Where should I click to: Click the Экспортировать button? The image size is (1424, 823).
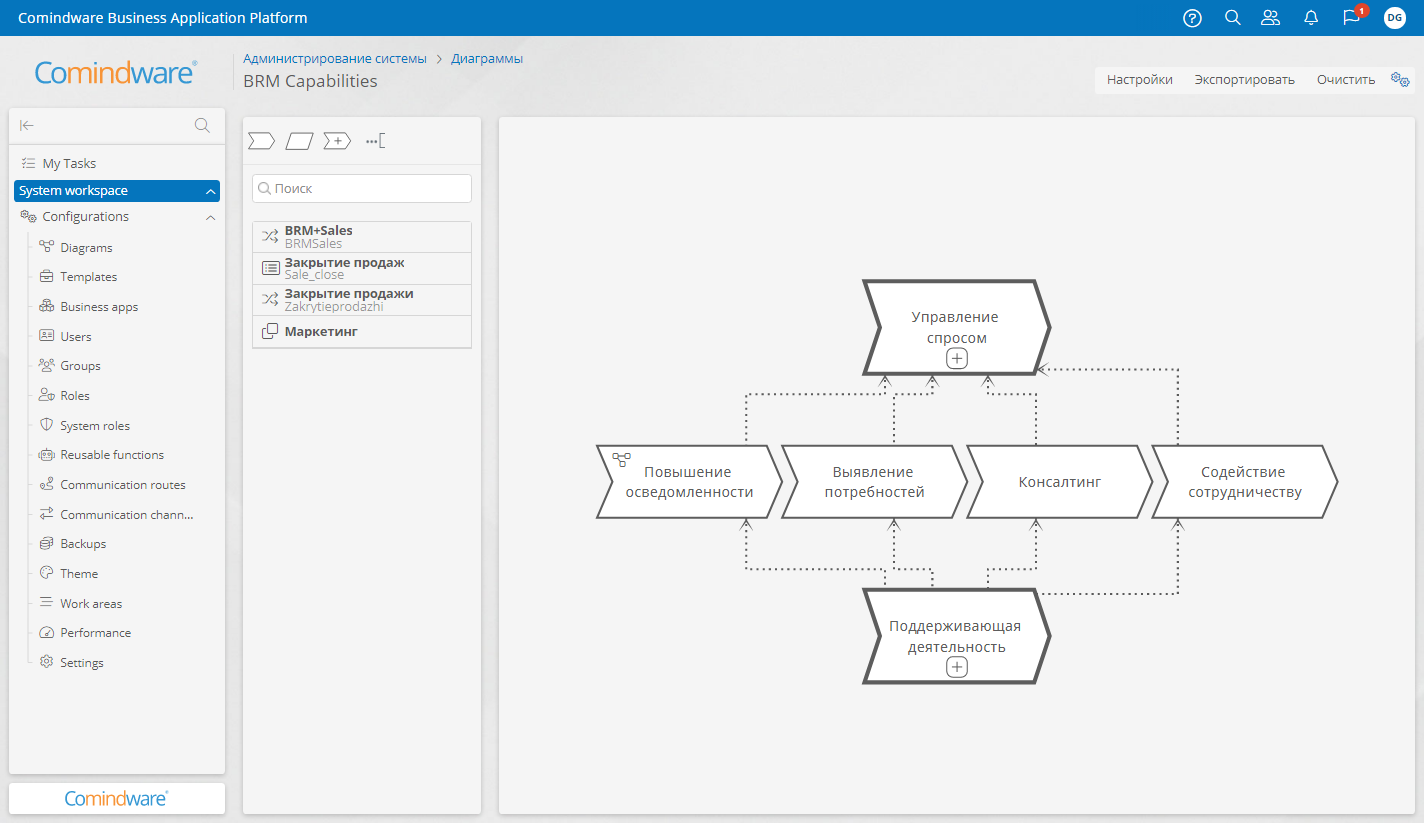[1244, 80]
